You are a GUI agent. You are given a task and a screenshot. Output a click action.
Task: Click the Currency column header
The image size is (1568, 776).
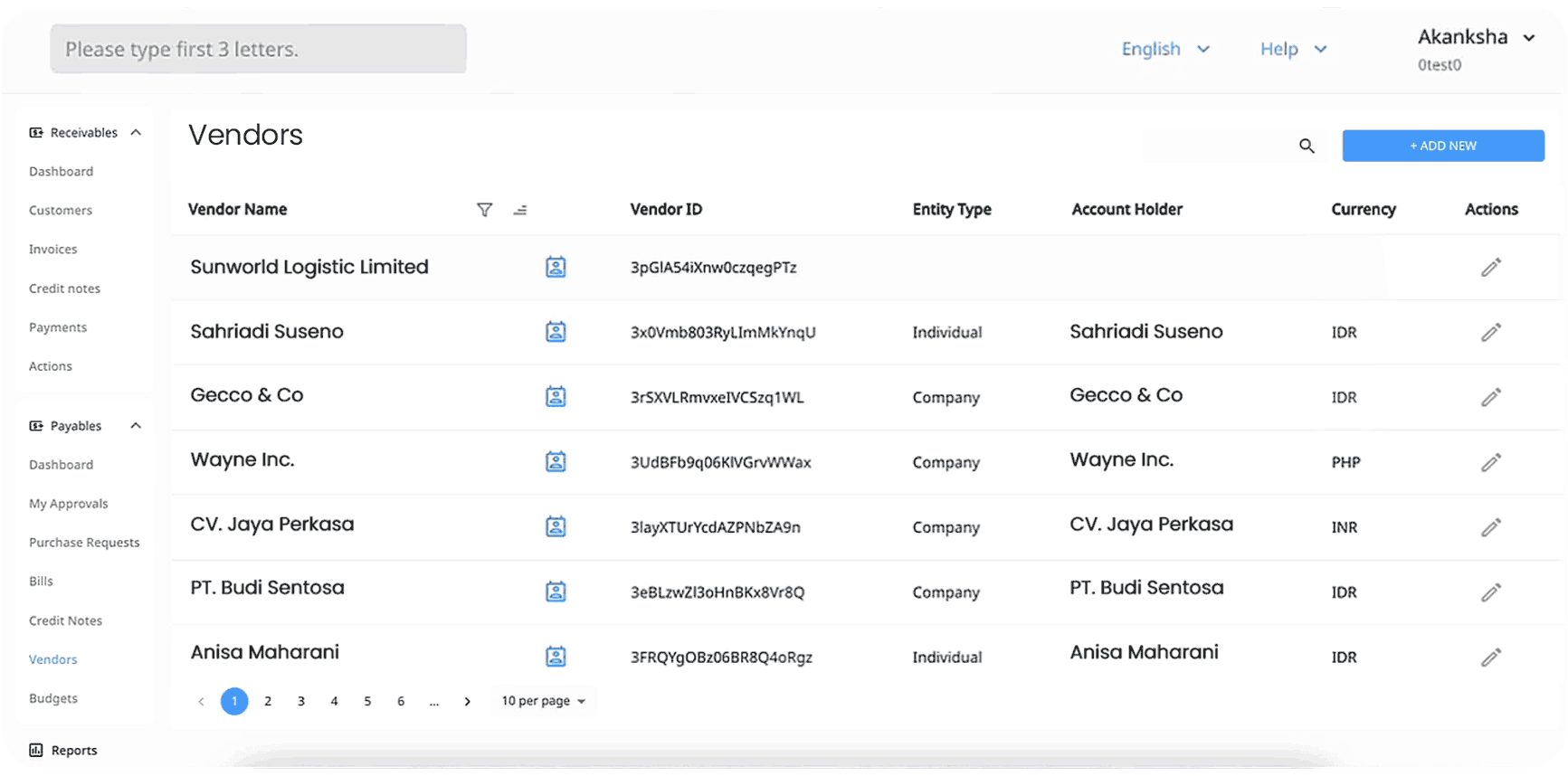[x=1364, y=210]
